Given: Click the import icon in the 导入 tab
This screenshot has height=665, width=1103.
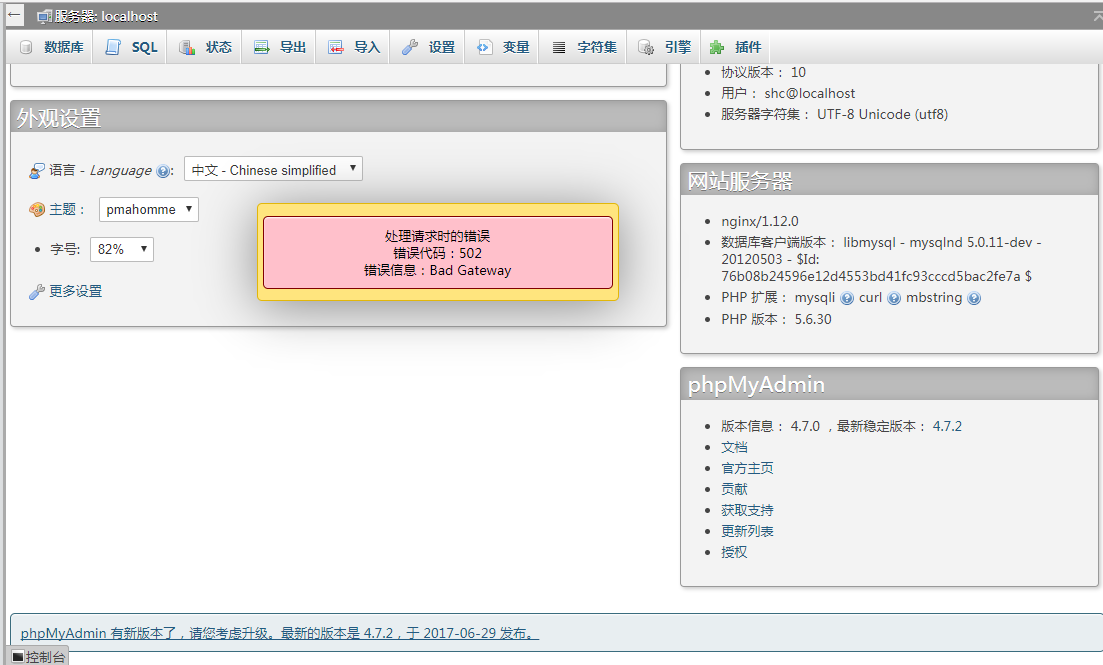Looking at the screenshot, I should [x=336, y=47].
